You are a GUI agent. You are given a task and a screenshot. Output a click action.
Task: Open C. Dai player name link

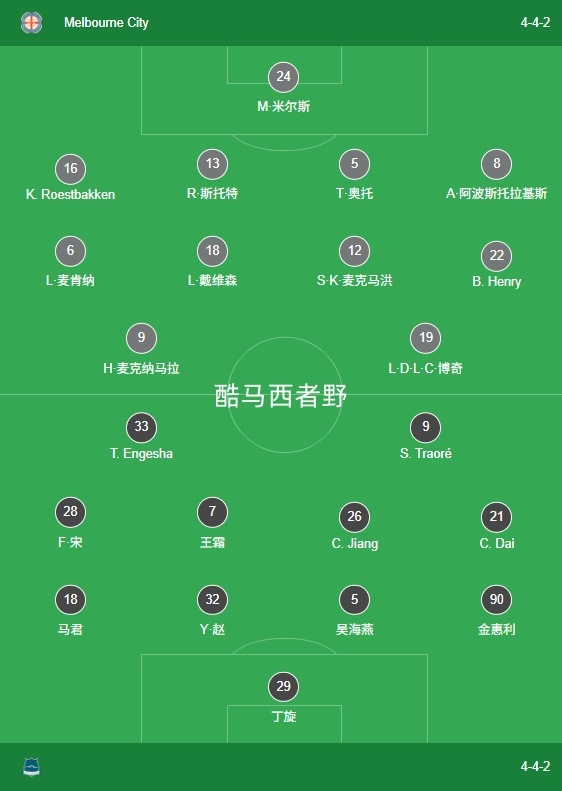pos(496,543)
